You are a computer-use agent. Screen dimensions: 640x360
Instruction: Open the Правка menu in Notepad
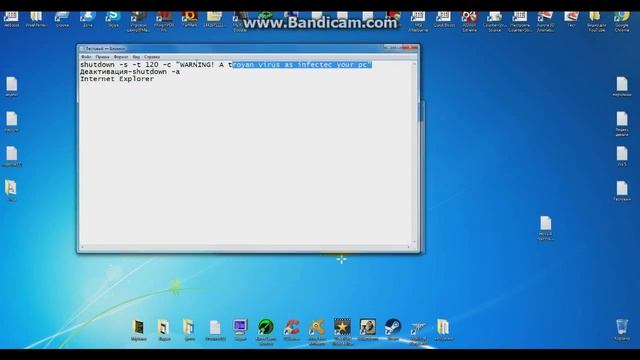point(102,57)
